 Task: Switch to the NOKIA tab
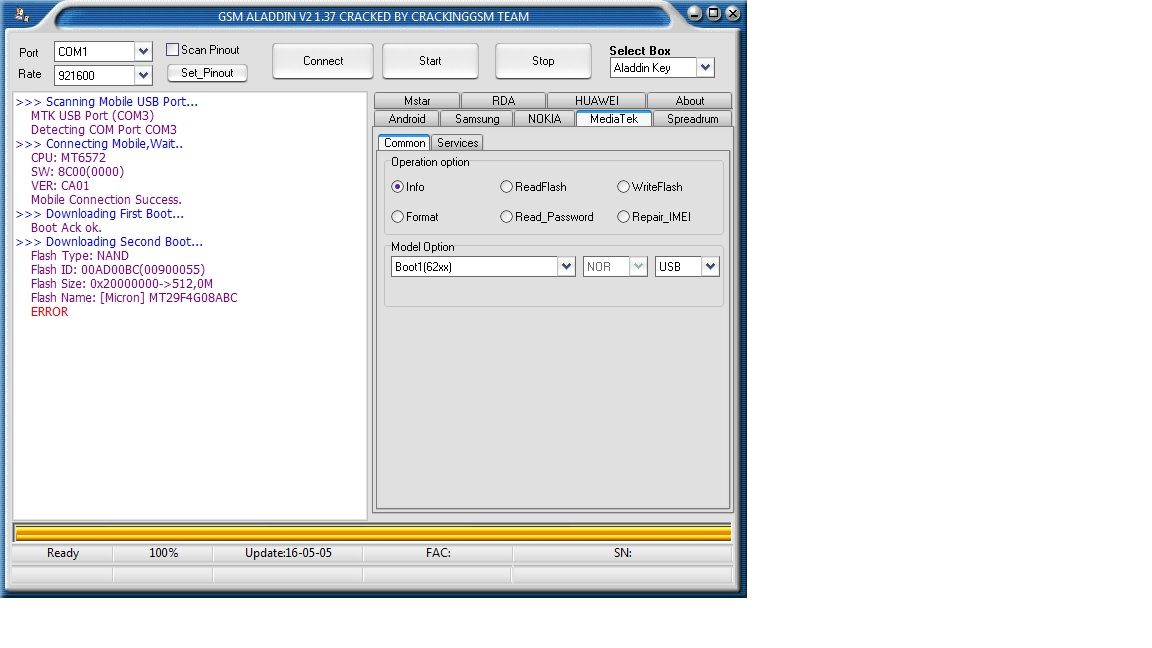click(544, 118)
